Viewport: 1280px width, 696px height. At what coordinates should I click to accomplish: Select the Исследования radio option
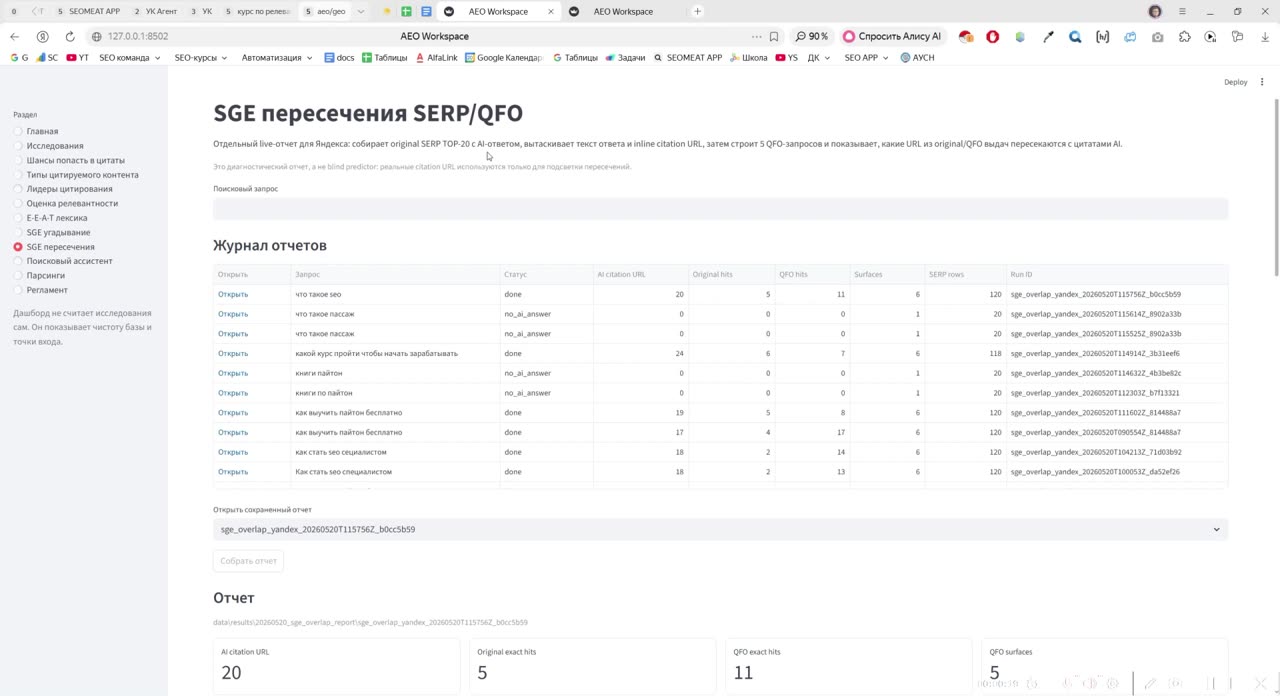tap(48, 146)
